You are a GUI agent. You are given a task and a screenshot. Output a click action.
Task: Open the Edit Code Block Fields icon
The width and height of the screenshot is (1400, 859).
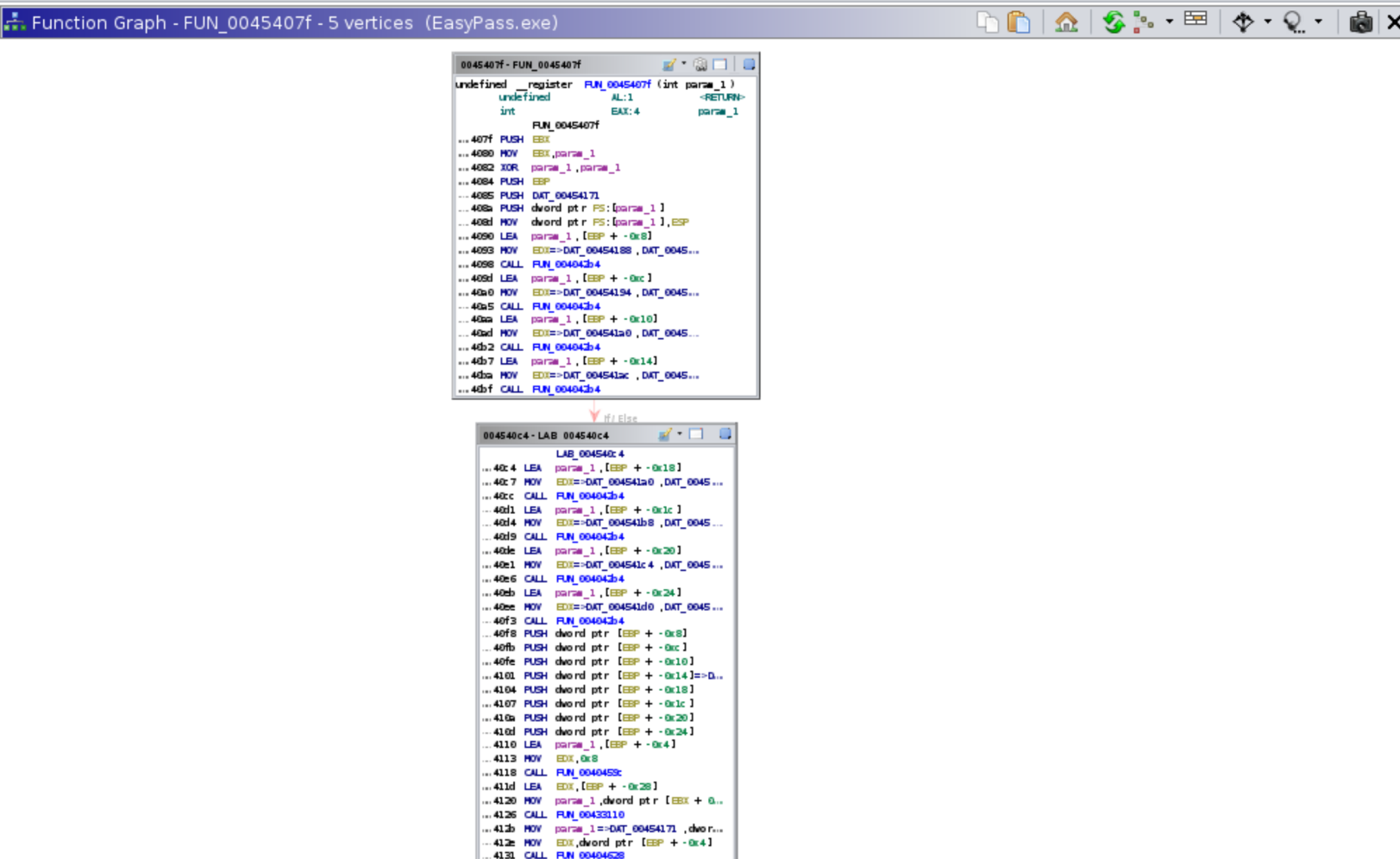1196,21
